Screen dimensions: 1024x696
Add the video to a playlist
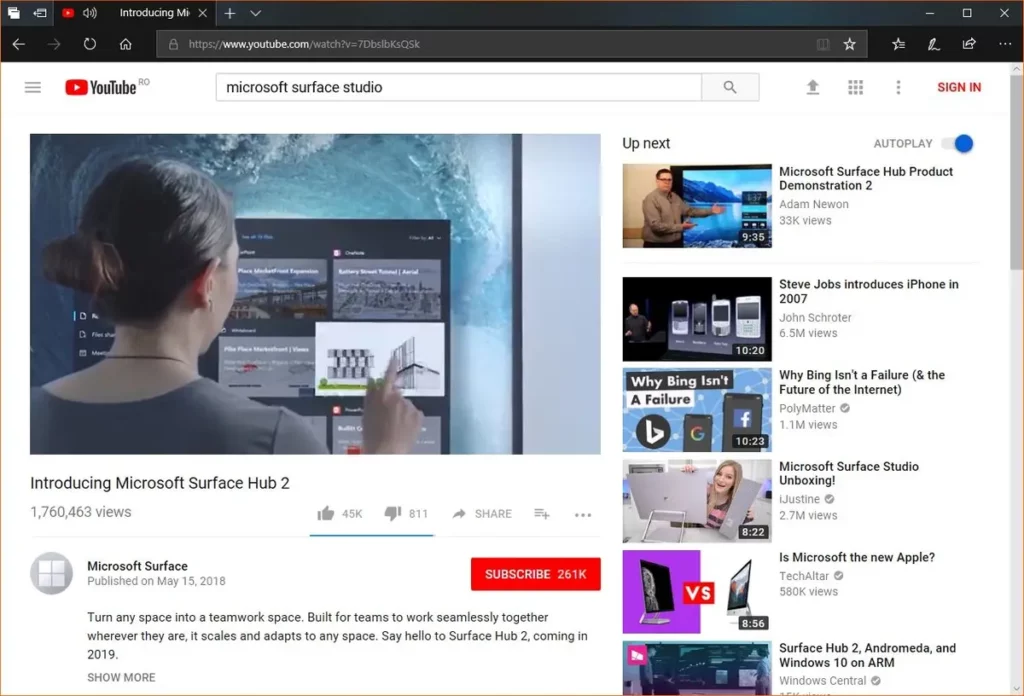541,513
